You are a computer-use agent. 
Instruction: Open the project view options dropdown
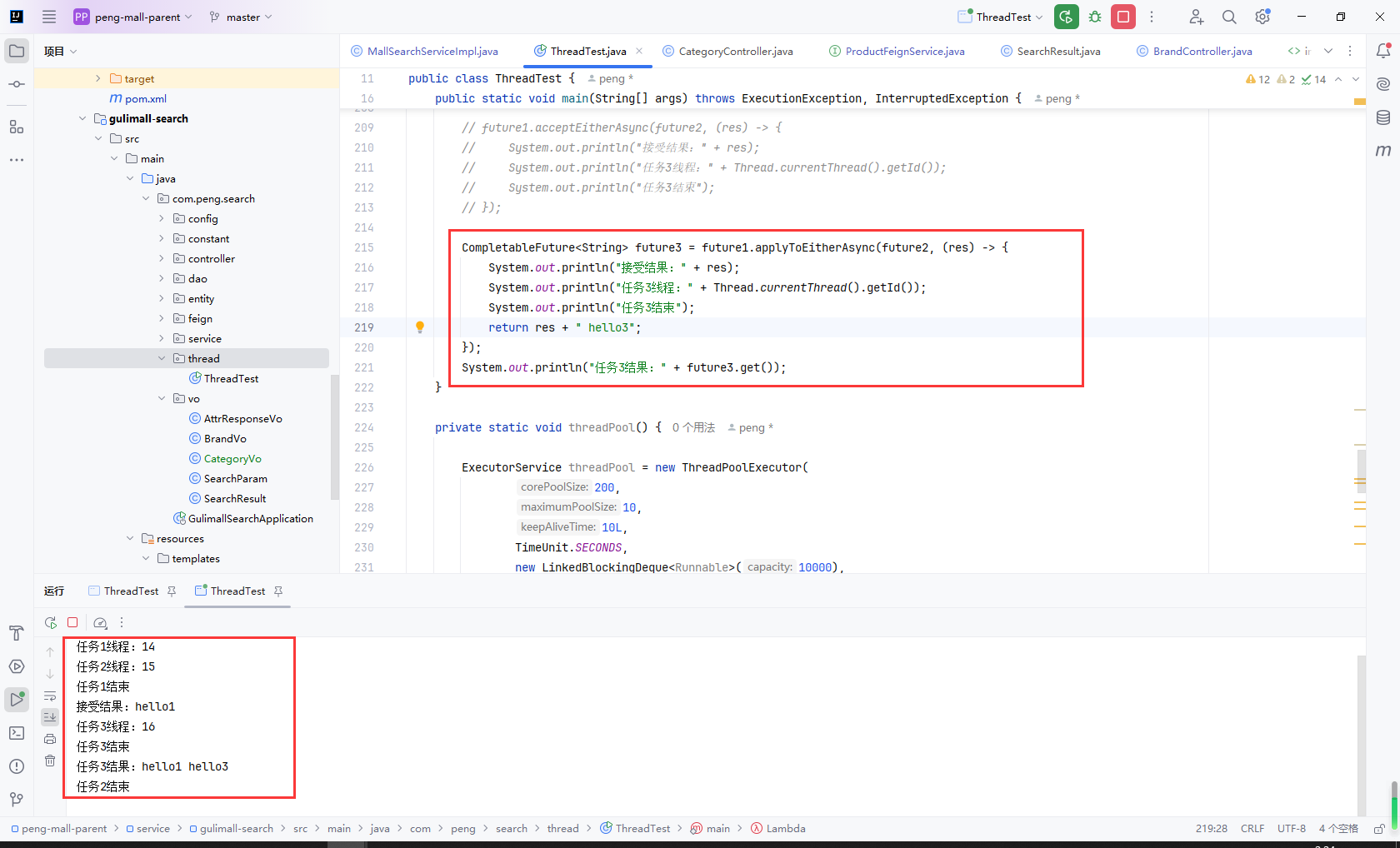coord(73,52)
